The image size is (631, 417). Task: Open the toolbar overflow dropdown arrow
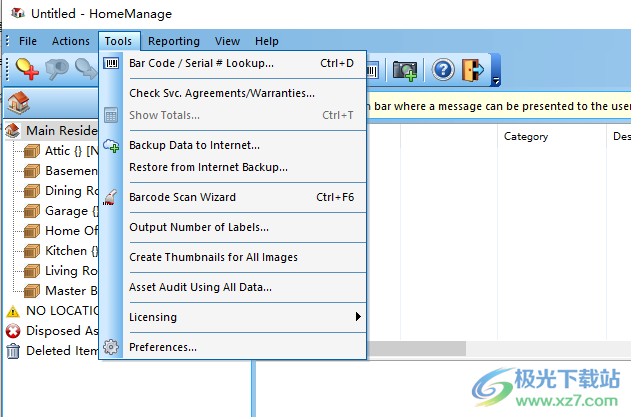point(496,80)
